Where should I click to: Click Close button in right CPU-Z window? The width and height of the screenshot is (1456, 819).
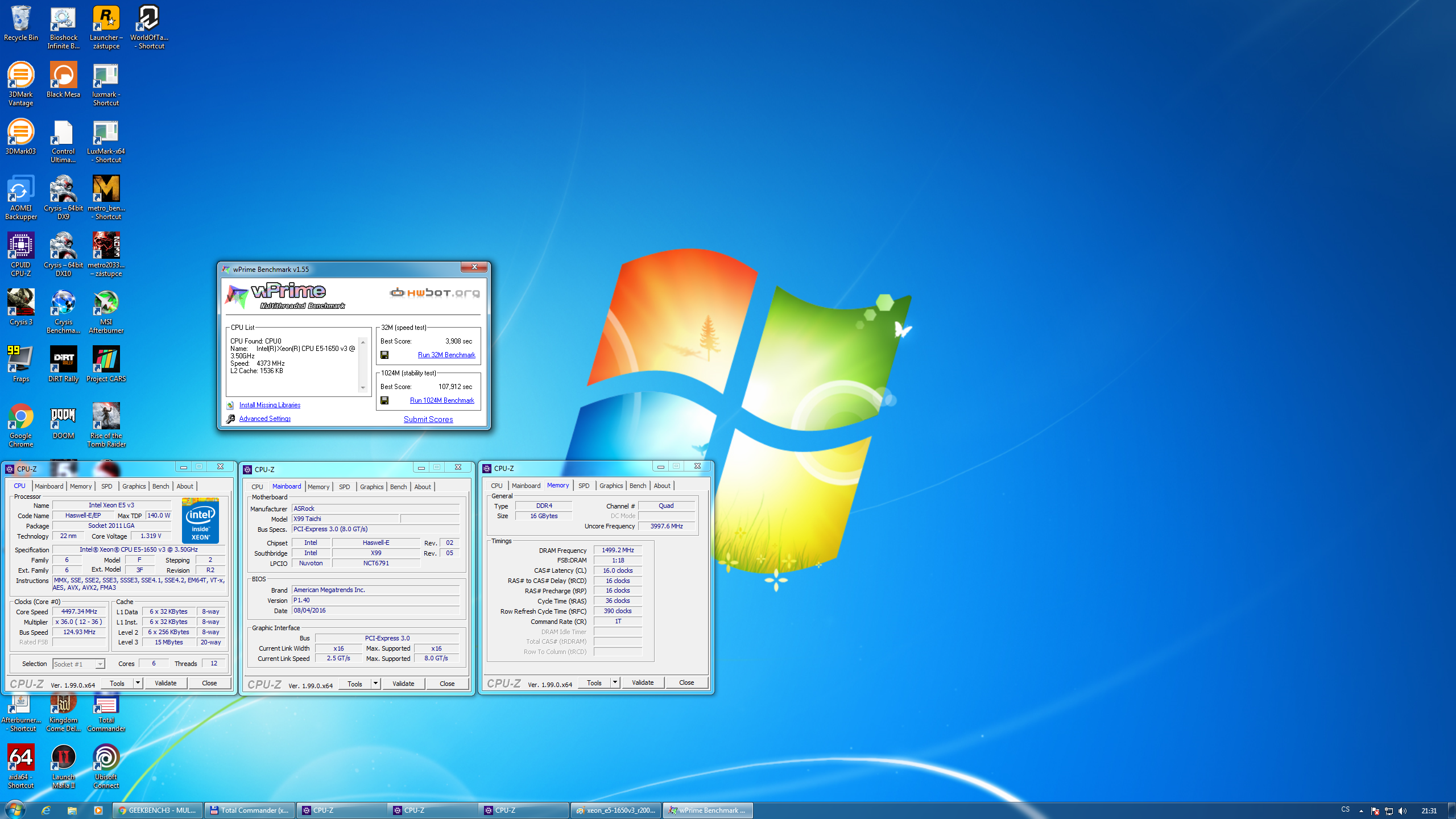[686, 682]
